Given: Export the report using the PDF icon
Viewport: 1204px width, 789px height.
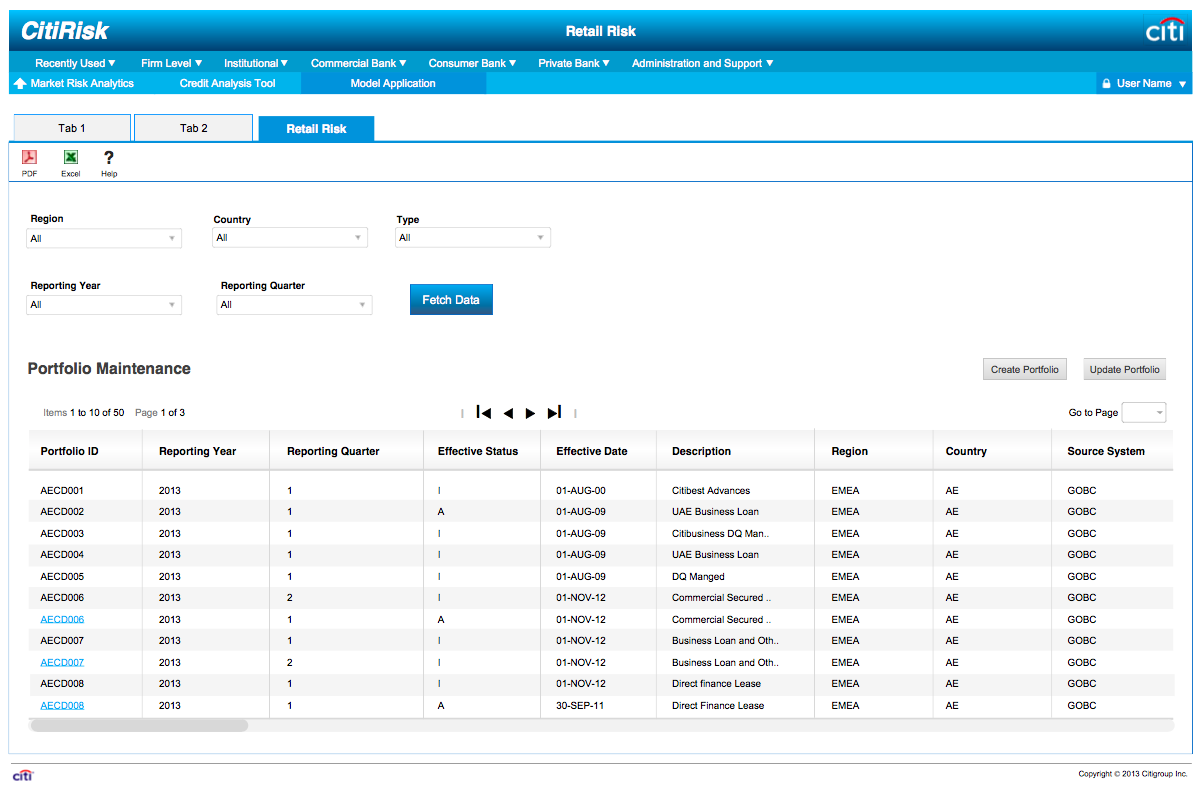Looking at the screenshot, I should pos(30,157).
